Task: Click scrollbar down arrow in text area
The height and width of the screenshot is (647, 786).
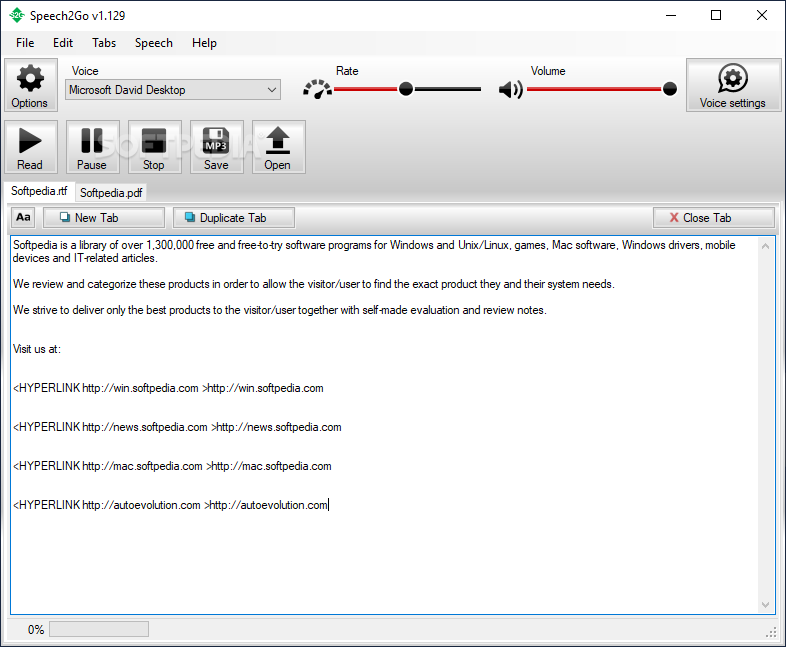Action: tap(765, 604)
